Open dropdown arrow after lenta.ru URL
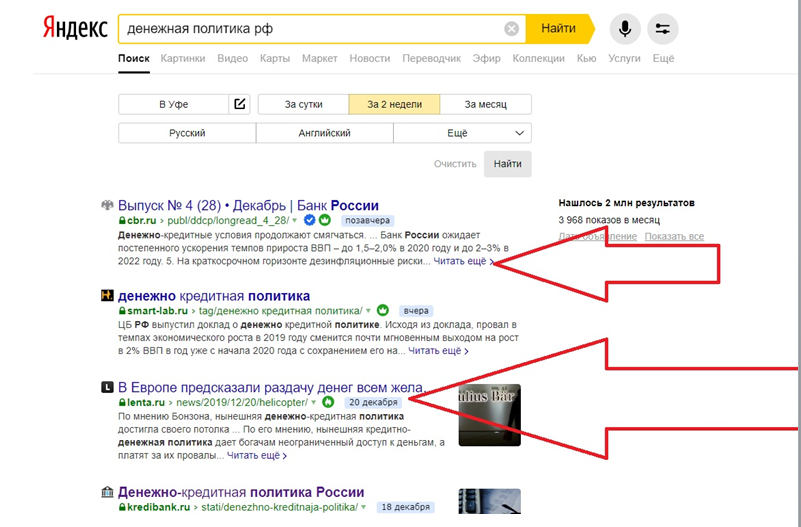The image size is (801, 527). (314, 402)
